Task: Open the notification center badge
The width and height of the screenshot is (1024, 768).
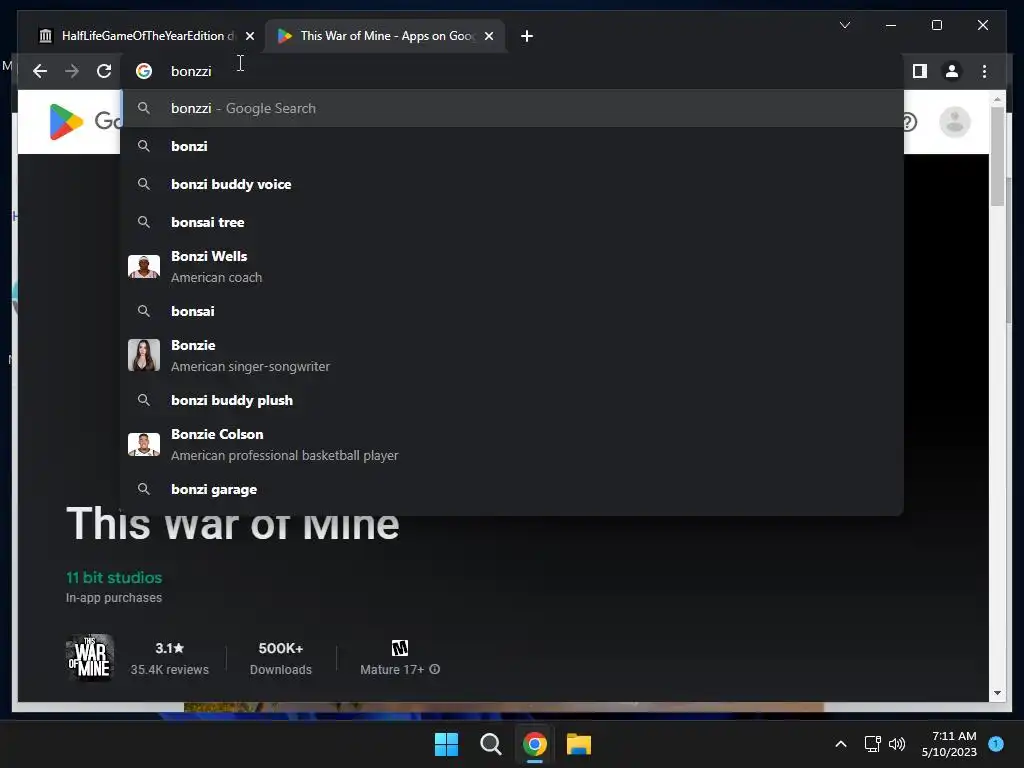Action: click(x=996, y=744)
